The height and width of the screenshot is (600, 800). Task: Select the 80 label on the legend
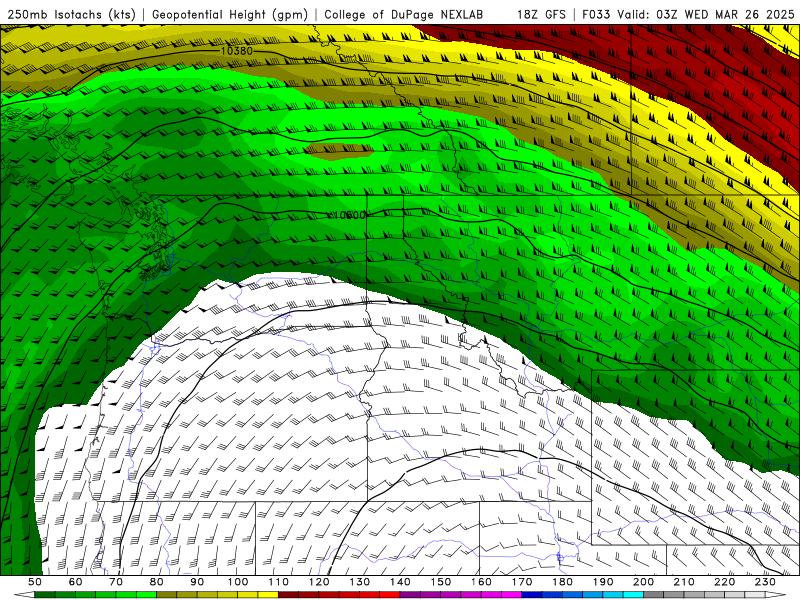(x=157, y=582)
